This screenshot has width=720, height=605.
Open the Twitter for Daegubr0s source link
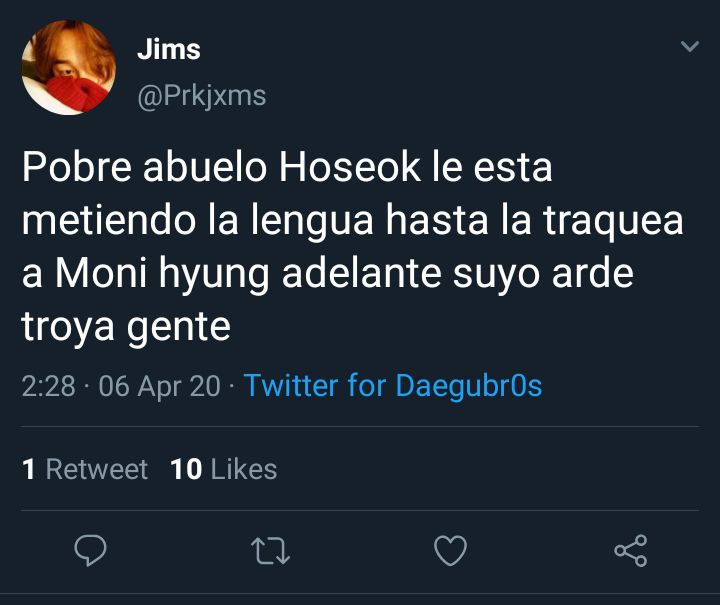tap(393, 385)
